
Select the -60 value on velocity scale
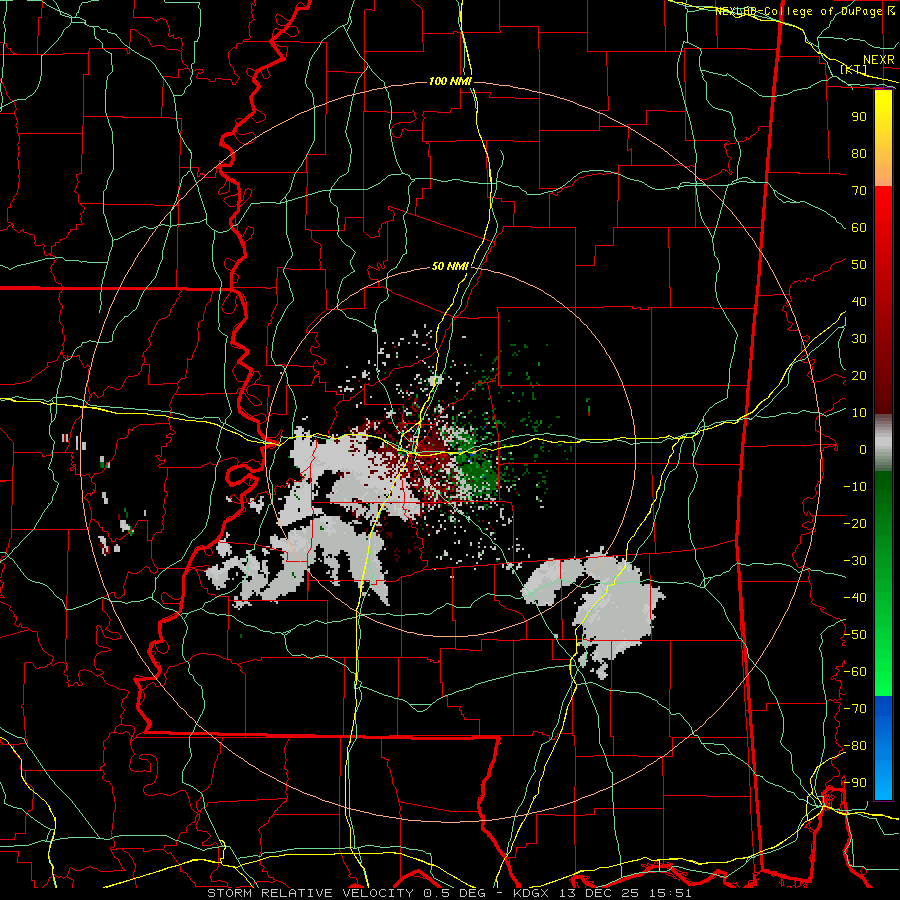855,672
